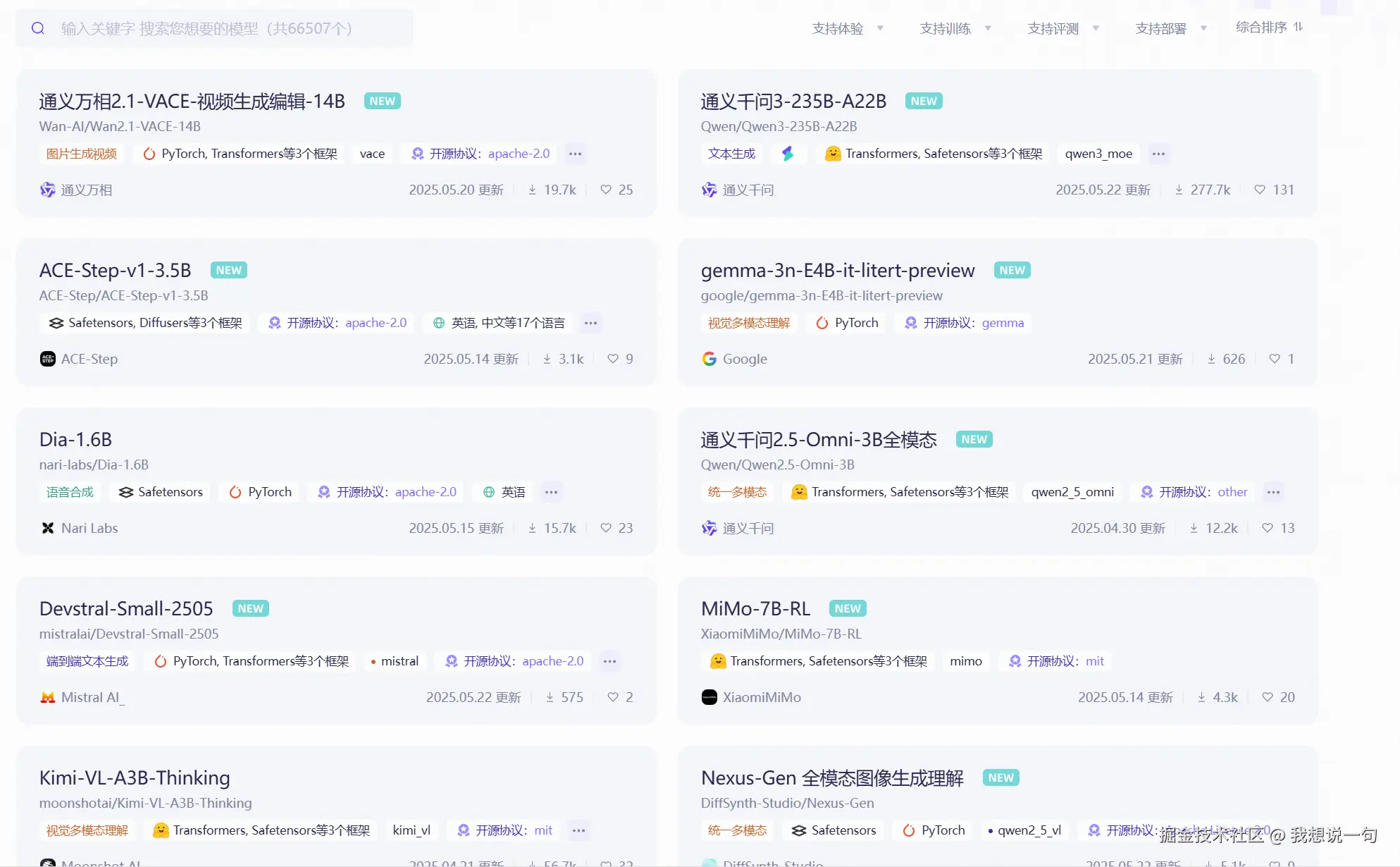Click the qwen2_5_omni tag
1400x867 pixels.
tap(1072, 492)
